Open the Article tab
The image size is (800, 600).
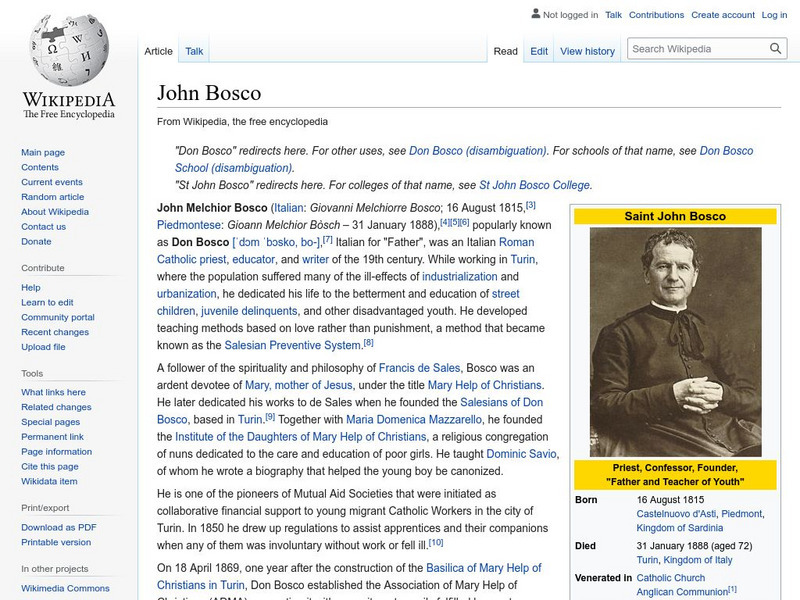coord(158,51)
